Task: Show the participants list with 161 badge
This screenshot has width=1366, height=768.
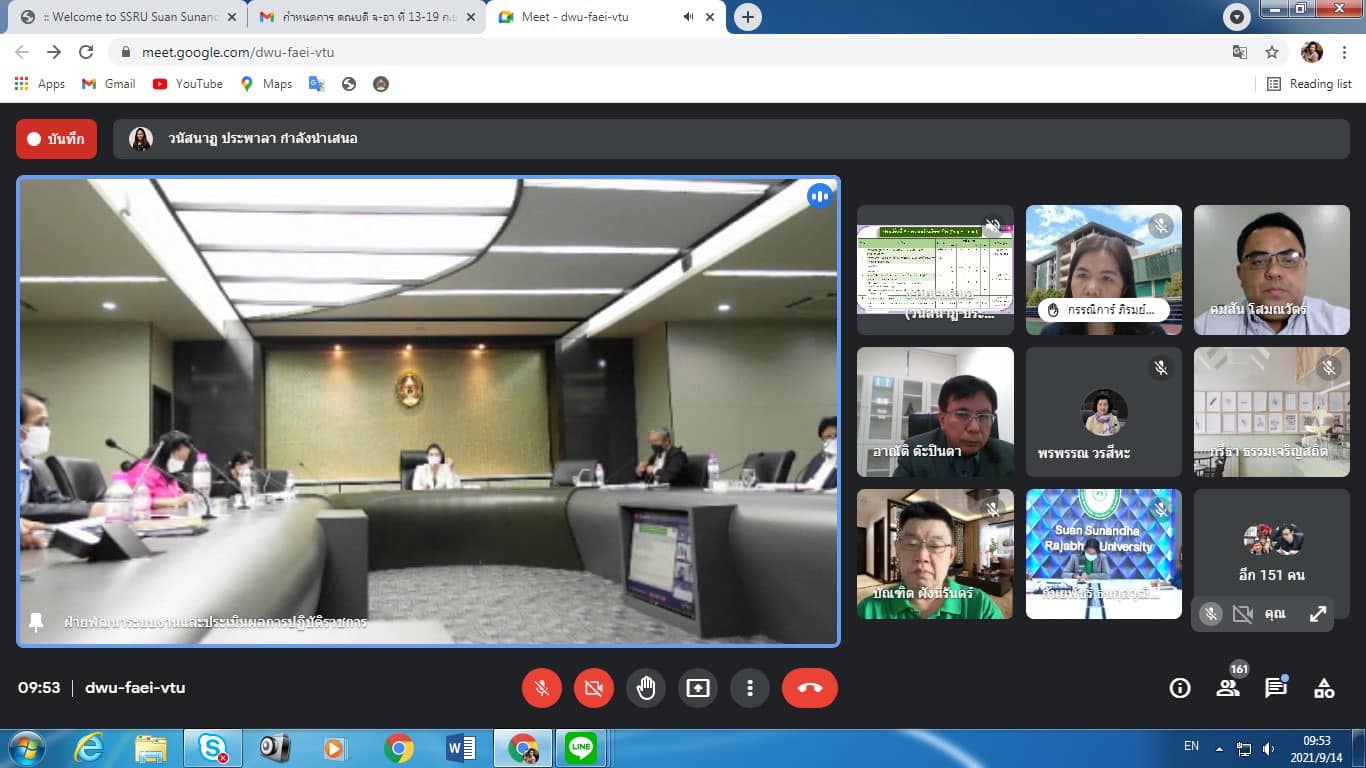Action: pyautogui.click(x=1228, y=688)
